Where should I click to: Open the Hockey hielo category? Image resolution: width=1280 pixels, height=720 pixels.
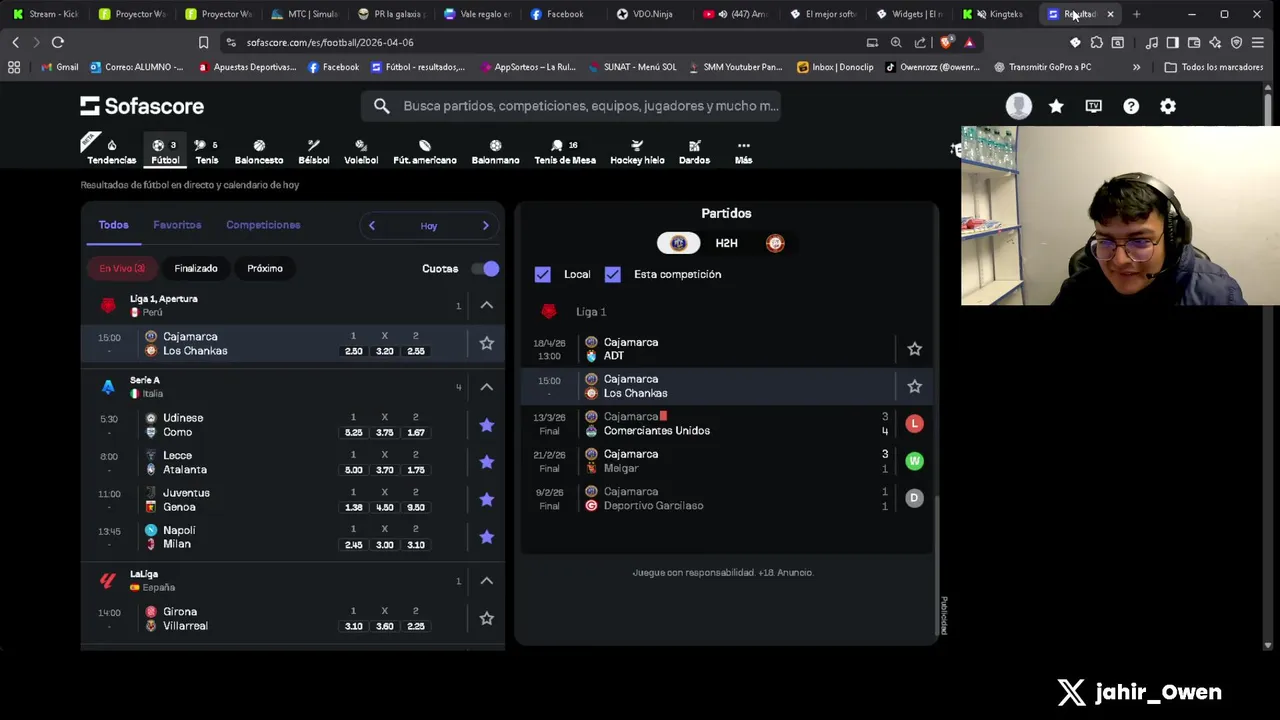[637, 152]
